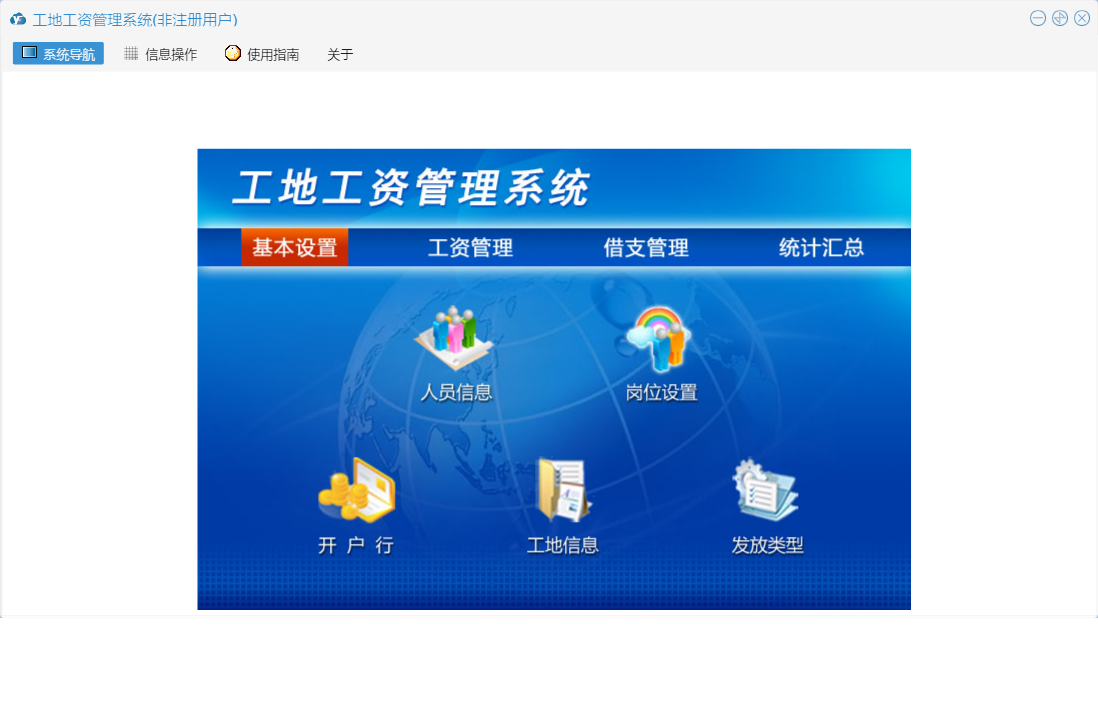Minimize the application window

pos(1038,18)
